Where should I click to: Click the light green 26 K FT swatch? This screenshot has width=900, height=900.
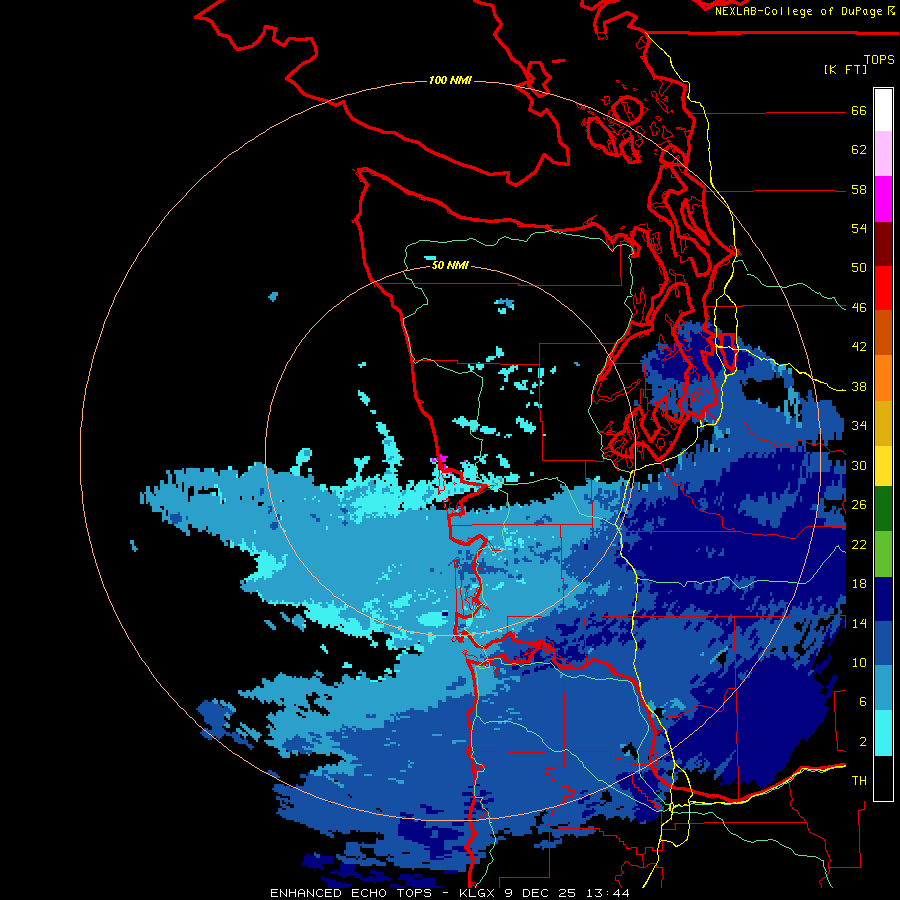(883, 553)
